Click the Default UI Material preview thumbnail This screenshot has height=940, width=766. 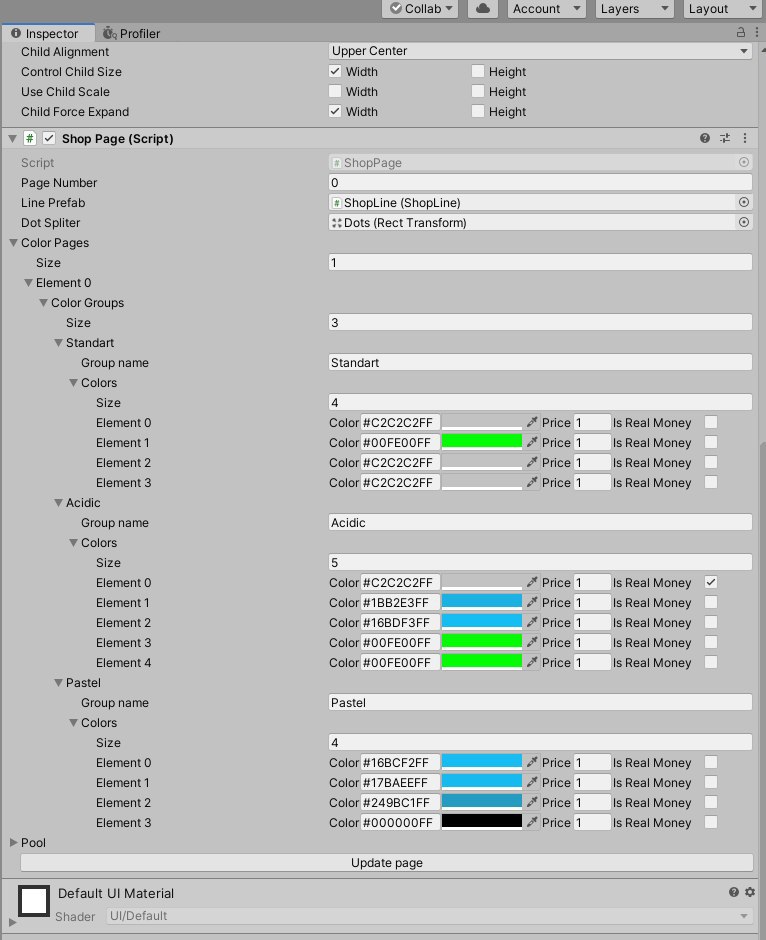click(34, 901)
